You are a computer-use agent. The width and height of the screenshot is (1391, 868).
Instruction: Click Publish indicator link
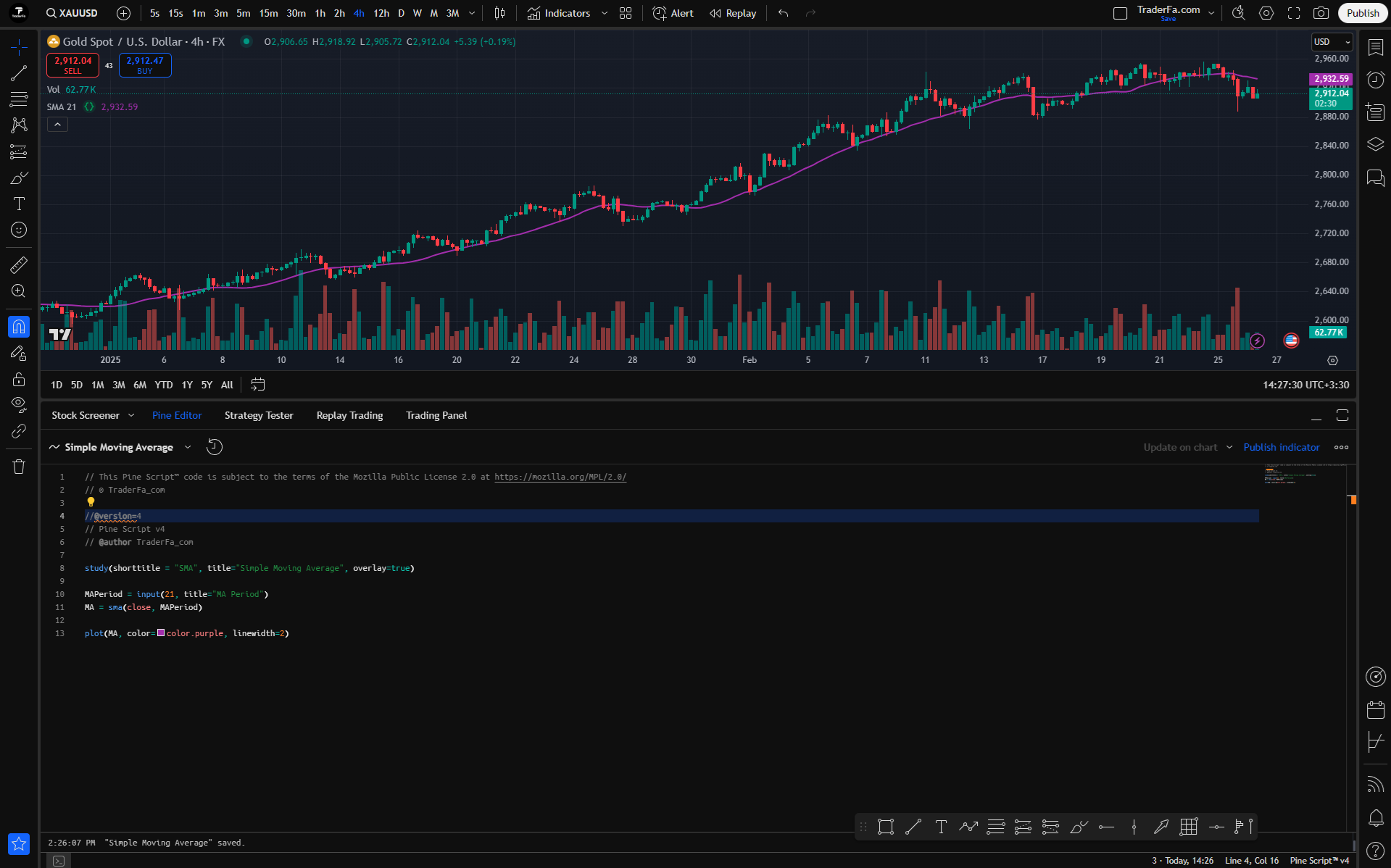pyautogui.click(x=1282, y=447)
